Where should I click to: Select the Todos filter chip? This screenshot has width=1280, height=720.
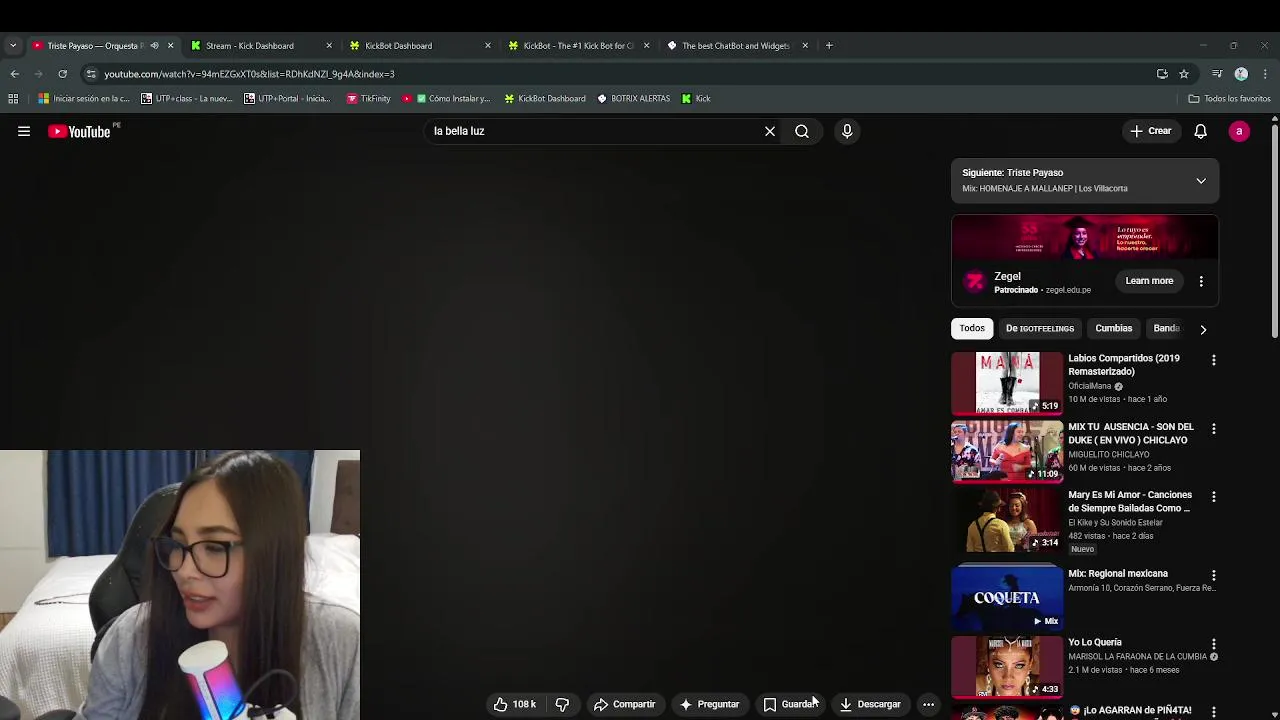972,328
